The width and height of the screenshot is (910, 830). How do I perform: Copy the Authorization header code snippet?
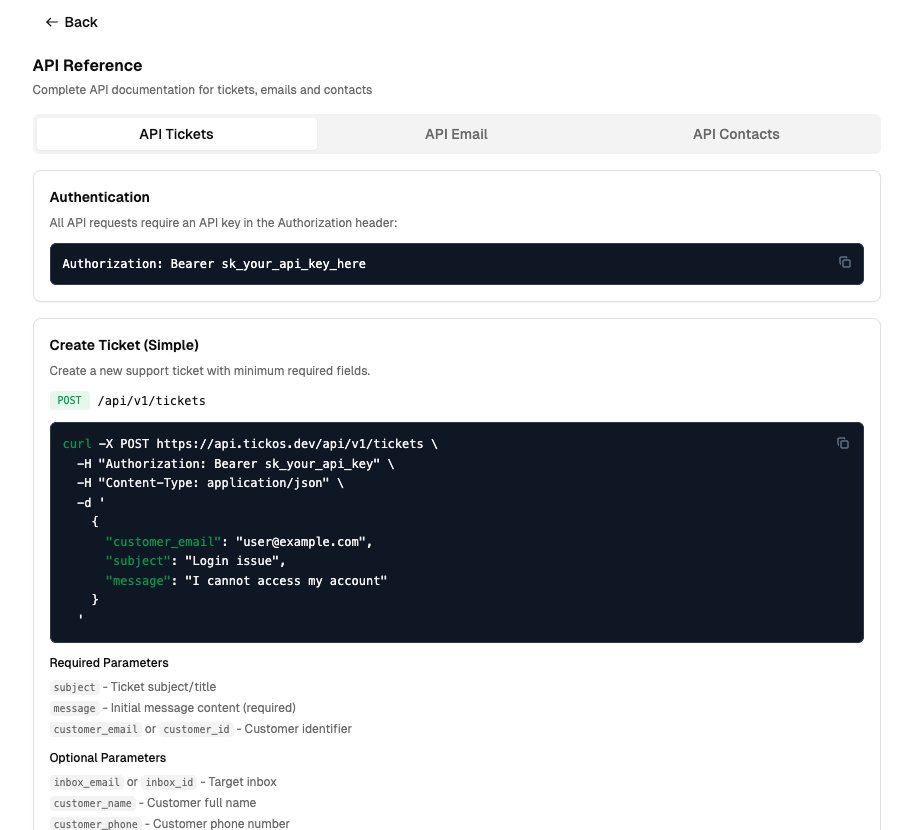tap(844, 262)
